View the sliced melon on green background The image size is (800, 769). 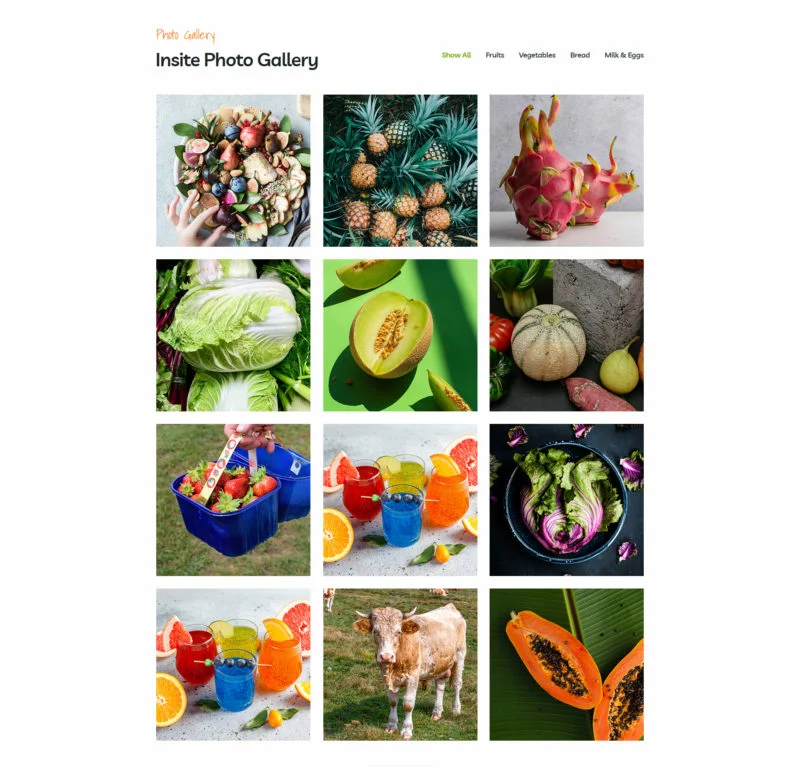point(400,335)
